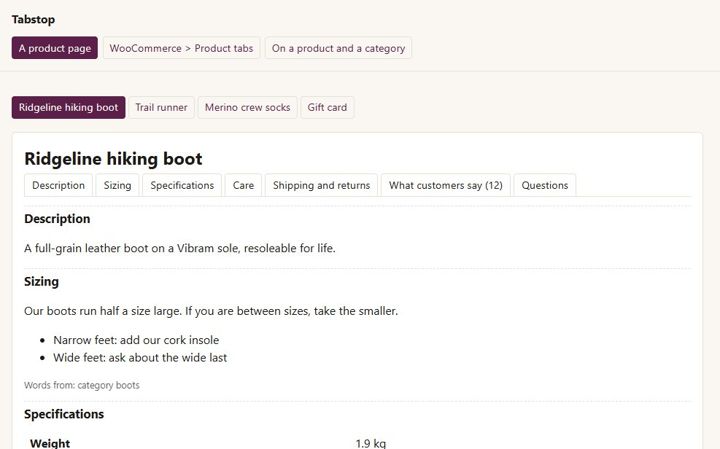This screenshot has width=720, height=449.
Task: Click the Weight label in the specifications table
Action: coord(50,443)
